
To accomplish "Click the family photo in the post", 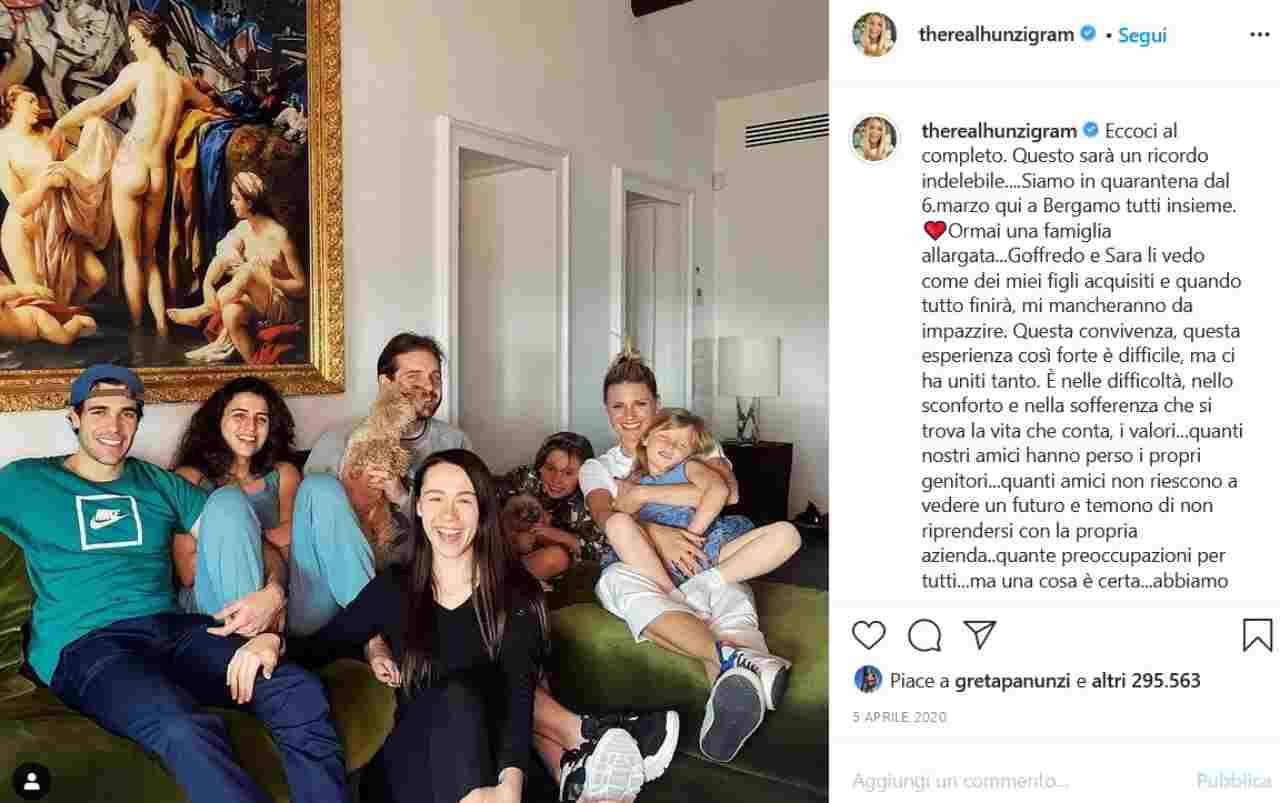I will (414, 401).
